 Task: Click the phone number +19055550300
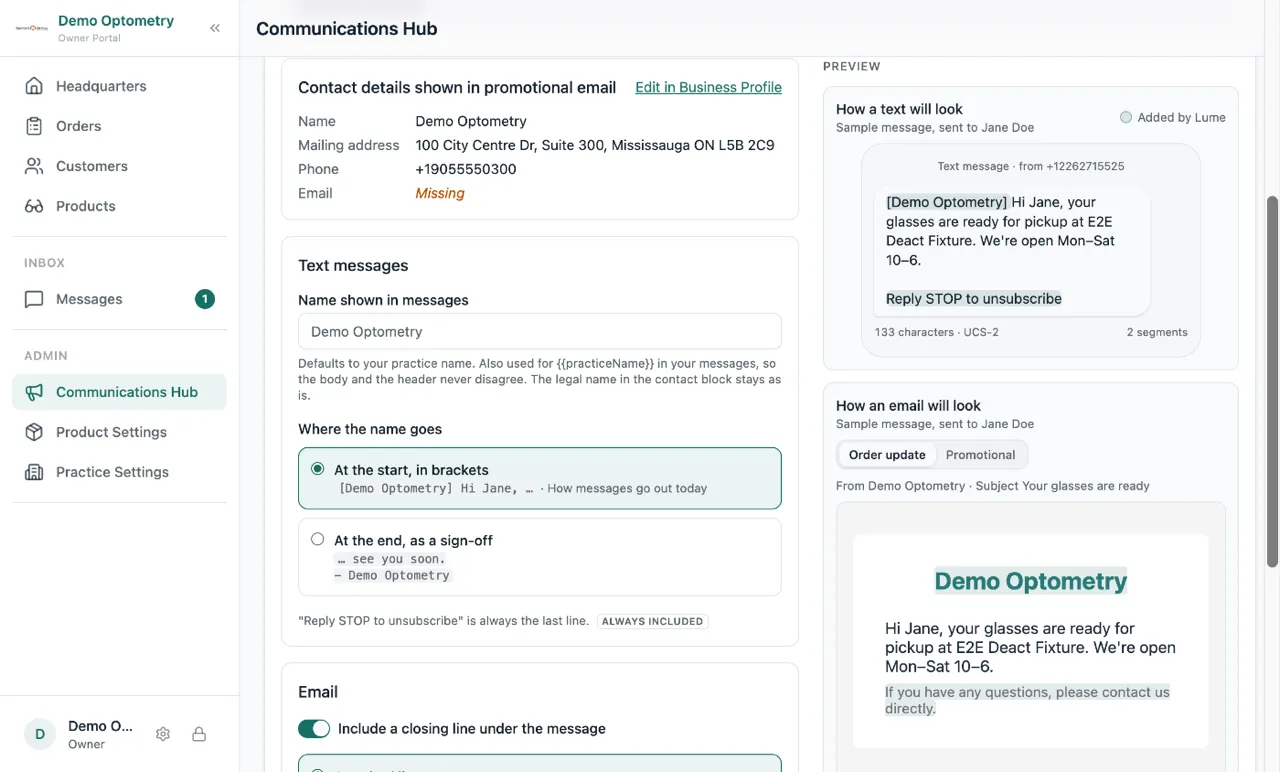click(x=466, y=169)
